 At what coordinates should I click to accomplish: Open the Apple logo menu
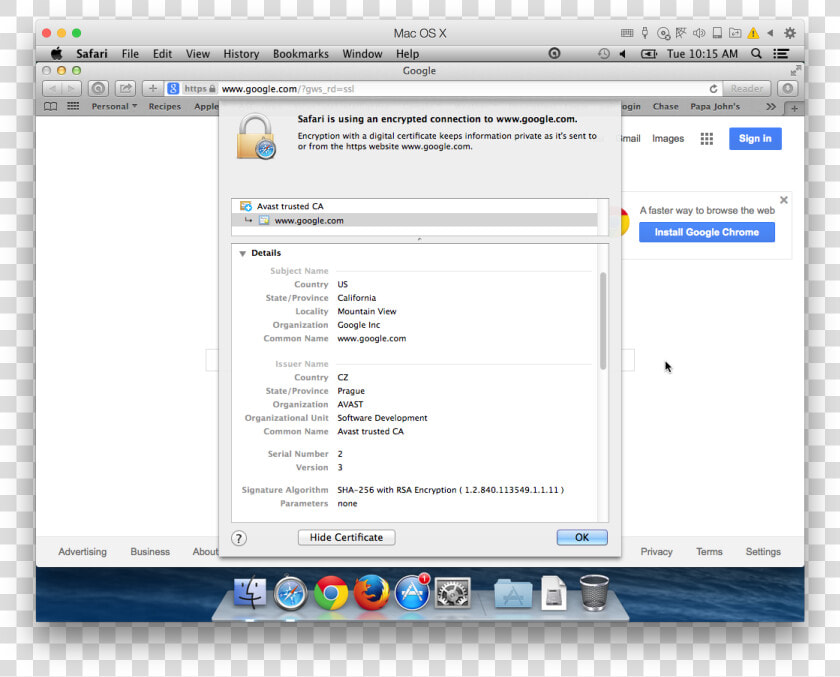tap(56, 54)
